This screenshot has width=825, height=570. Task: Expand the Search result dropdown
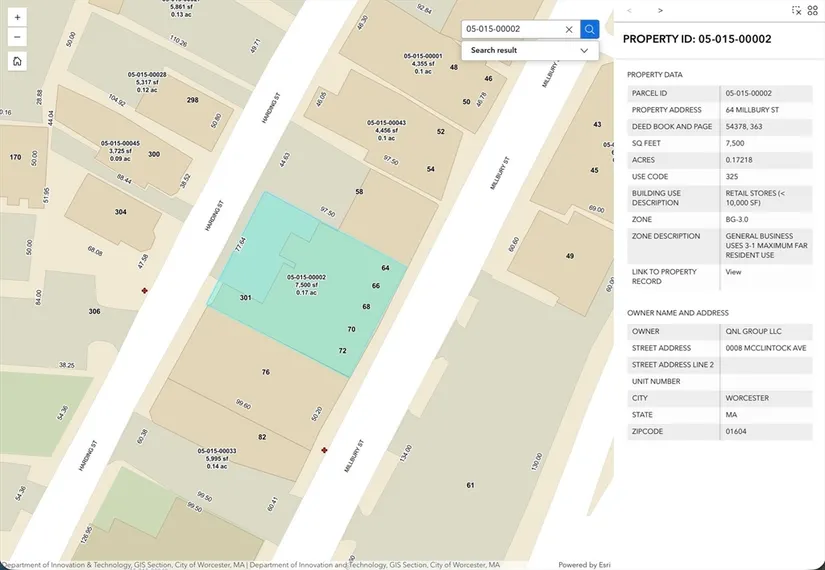pos(584,50)
